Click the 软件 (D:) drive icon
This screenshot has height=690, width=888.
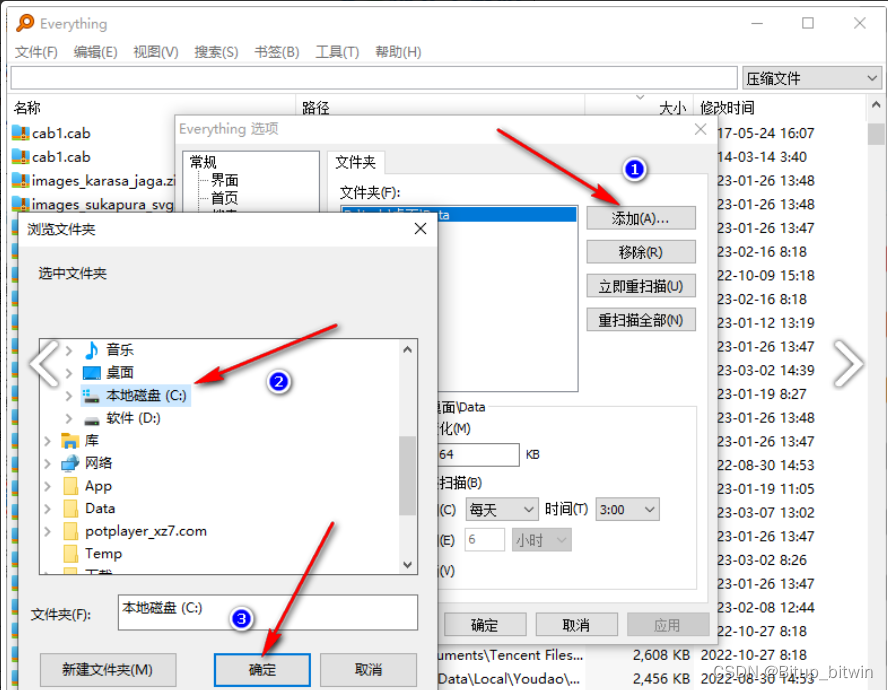[92, 419]
